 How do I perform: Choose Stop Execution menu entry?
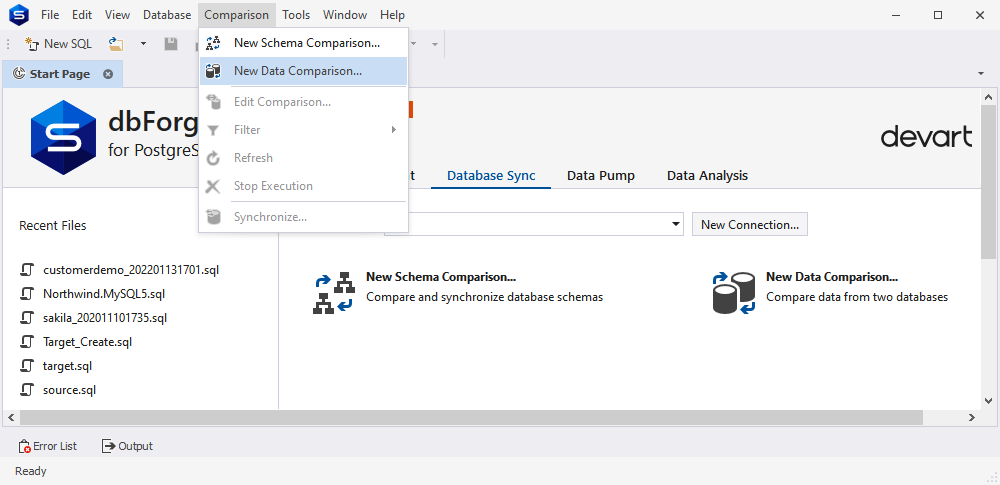pyautogui.click(x=303, y=186)
